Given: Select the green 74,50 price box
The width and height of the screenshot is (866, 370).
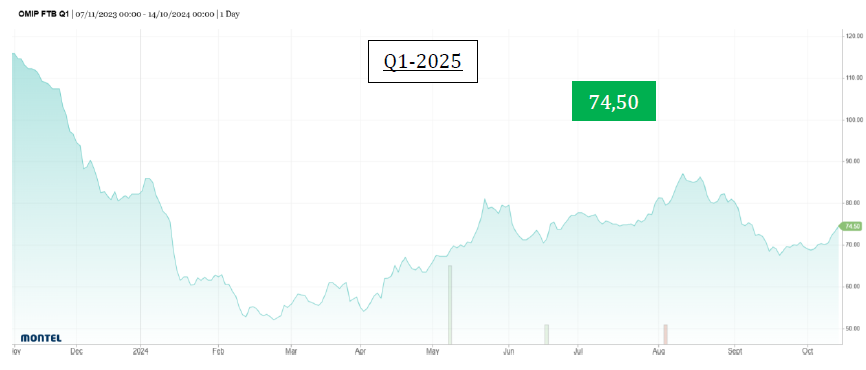Looking at the screenshot, I should [x=614, y=101].
